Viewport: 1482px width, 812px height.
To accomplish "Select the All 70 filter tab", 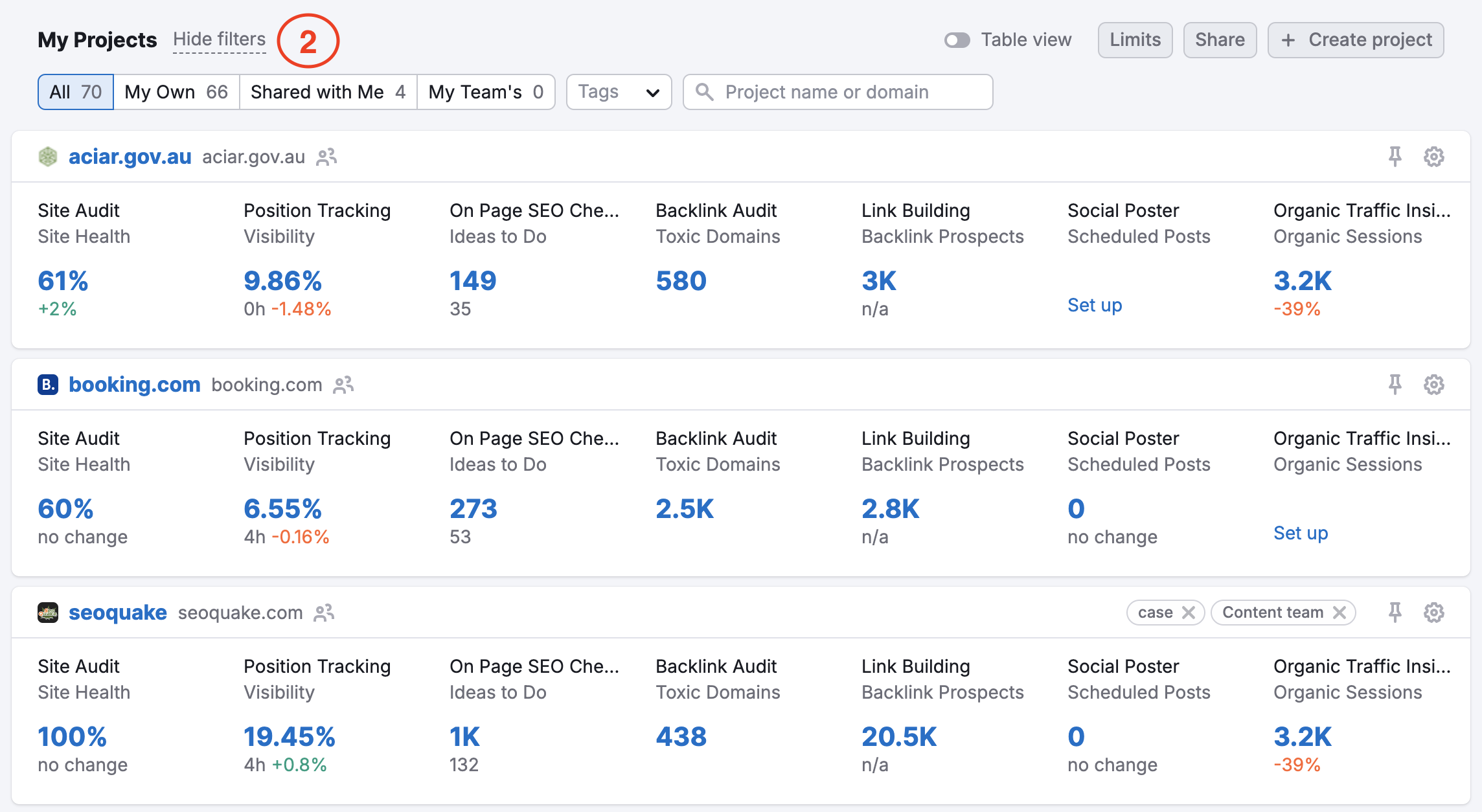I will click(x=76, y=92).
